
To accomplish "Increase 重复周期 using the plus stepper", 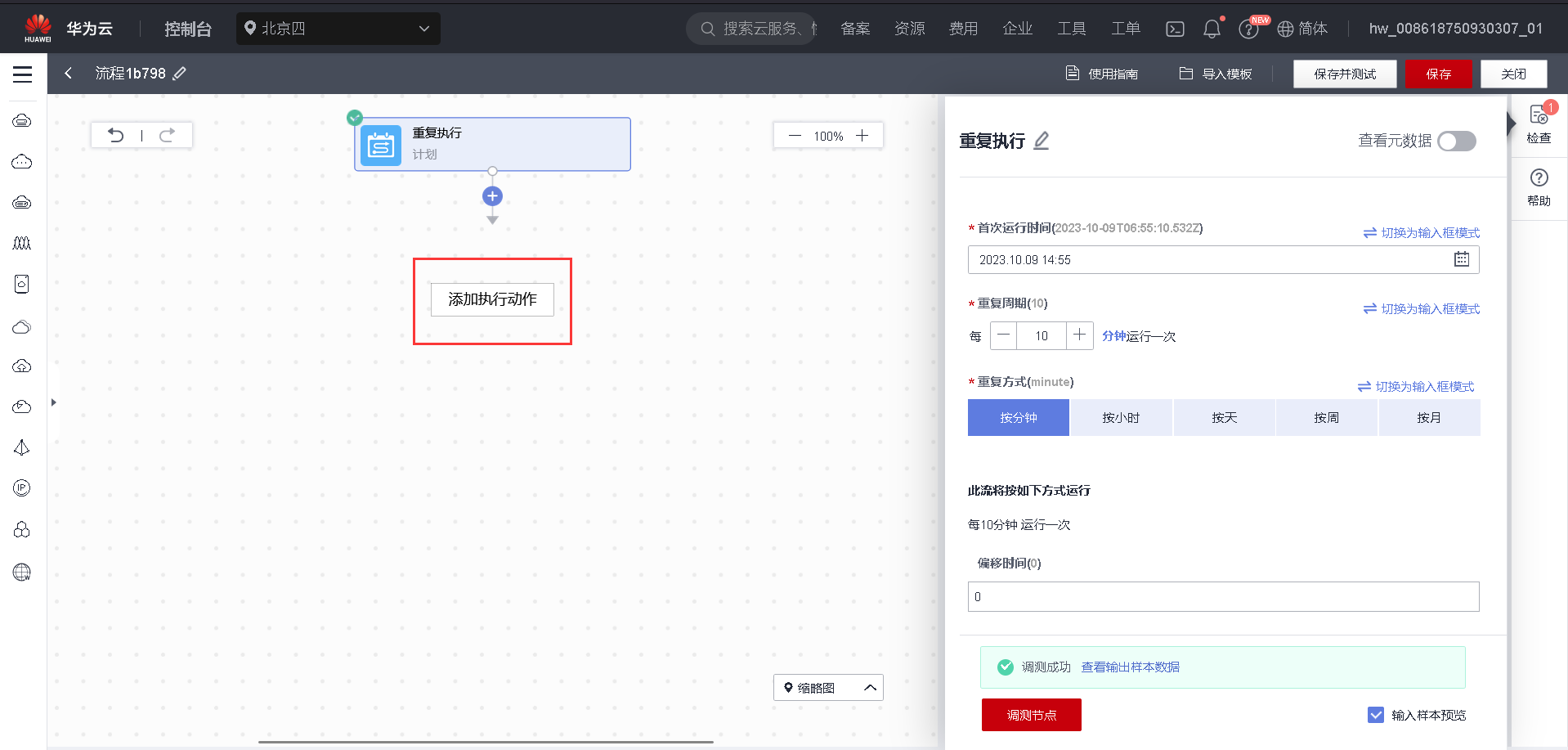I will click(1079, 335).
